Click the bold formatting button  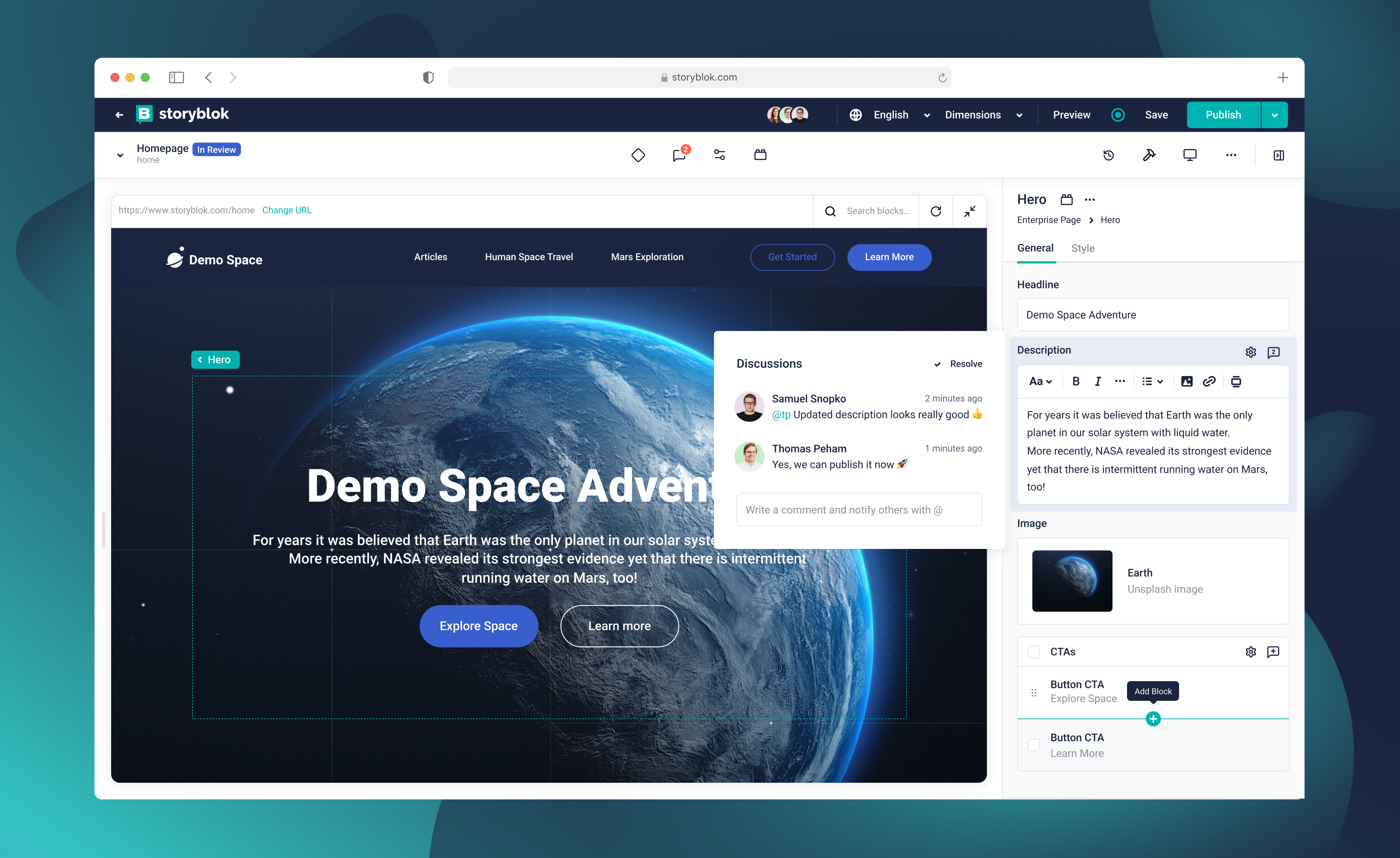(1075, 382)
